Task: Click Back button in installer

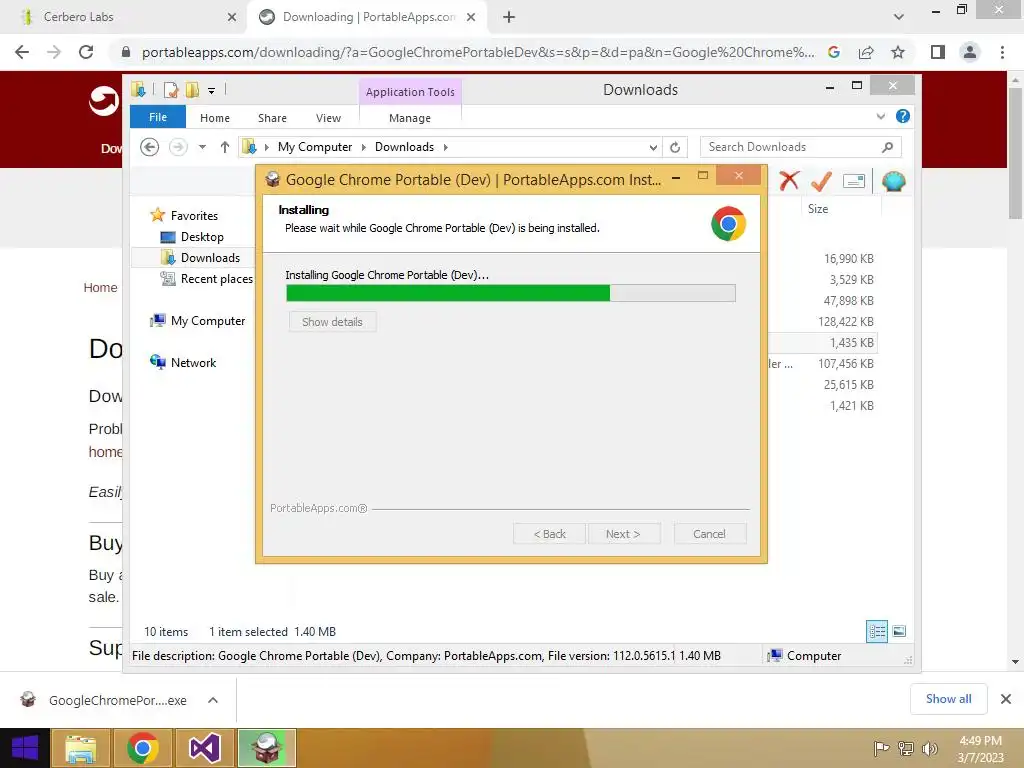Action: click(549, 534)
